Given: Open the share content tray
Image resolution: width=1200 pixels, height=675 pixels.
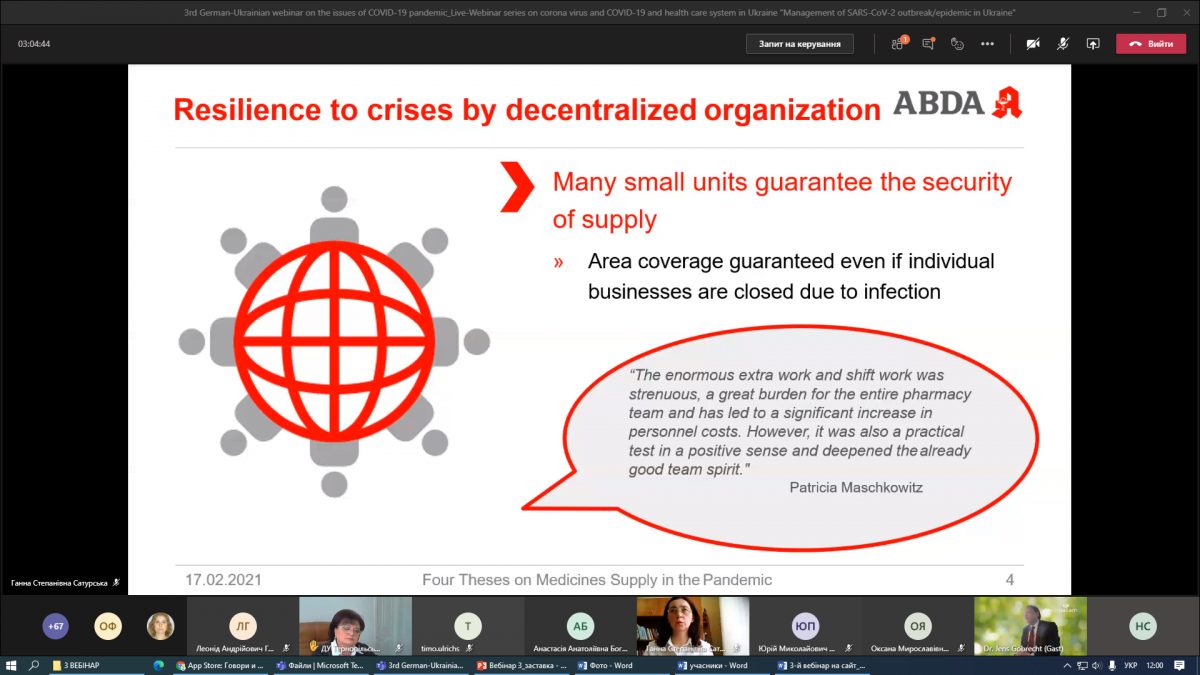Looking at the screenshot, I should coord(1093,44).
